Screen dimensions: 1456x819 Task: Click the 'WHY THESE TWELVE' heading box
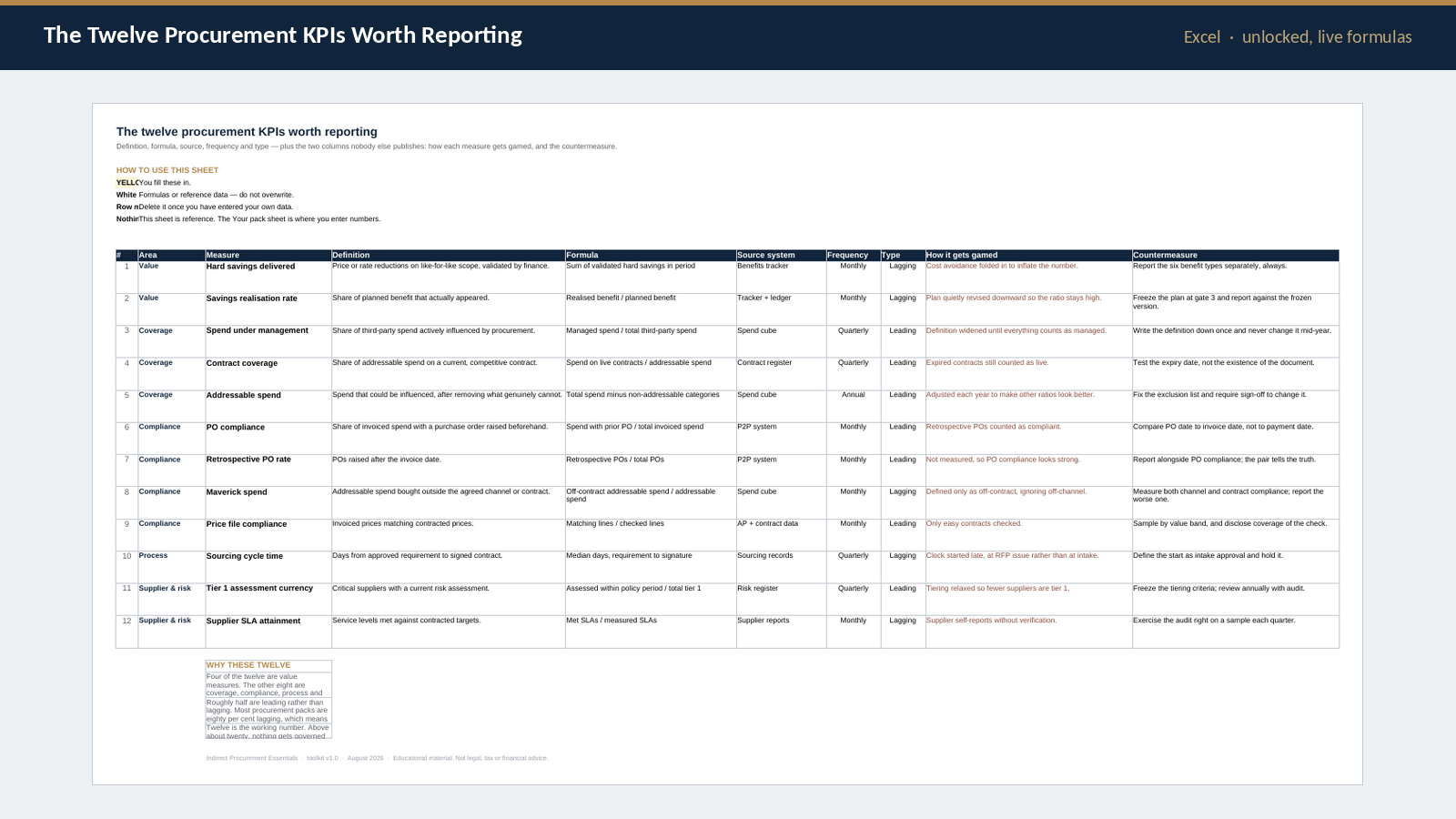[268, 665]
